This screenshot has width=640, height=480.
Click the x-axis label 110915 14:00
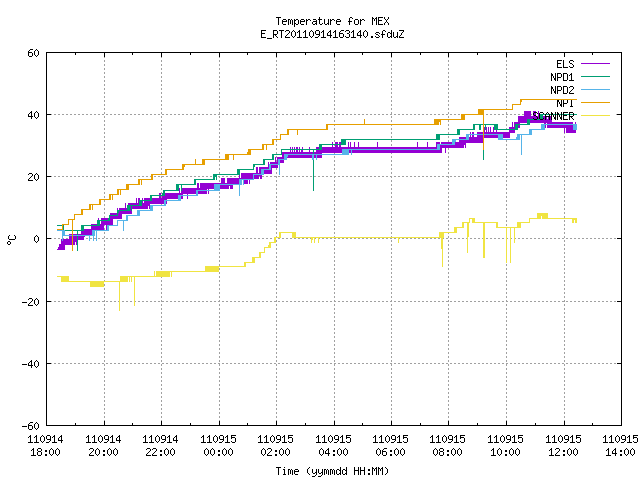click(x=620, y=445)
